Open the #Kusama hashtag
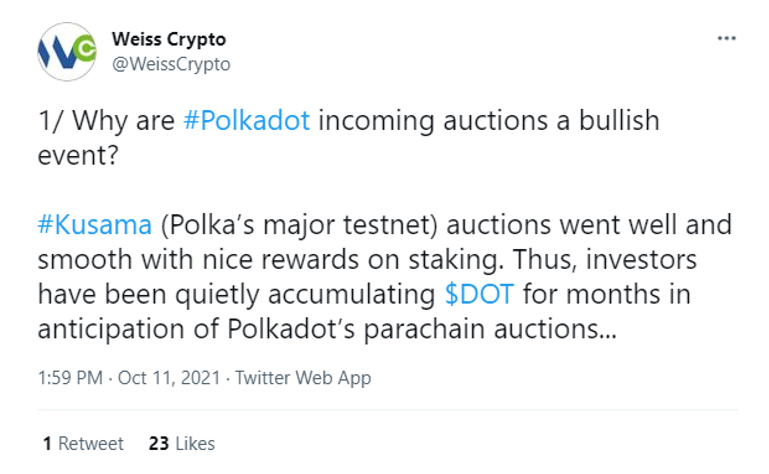Screen dimensions: 769x474 pos(95,225)
